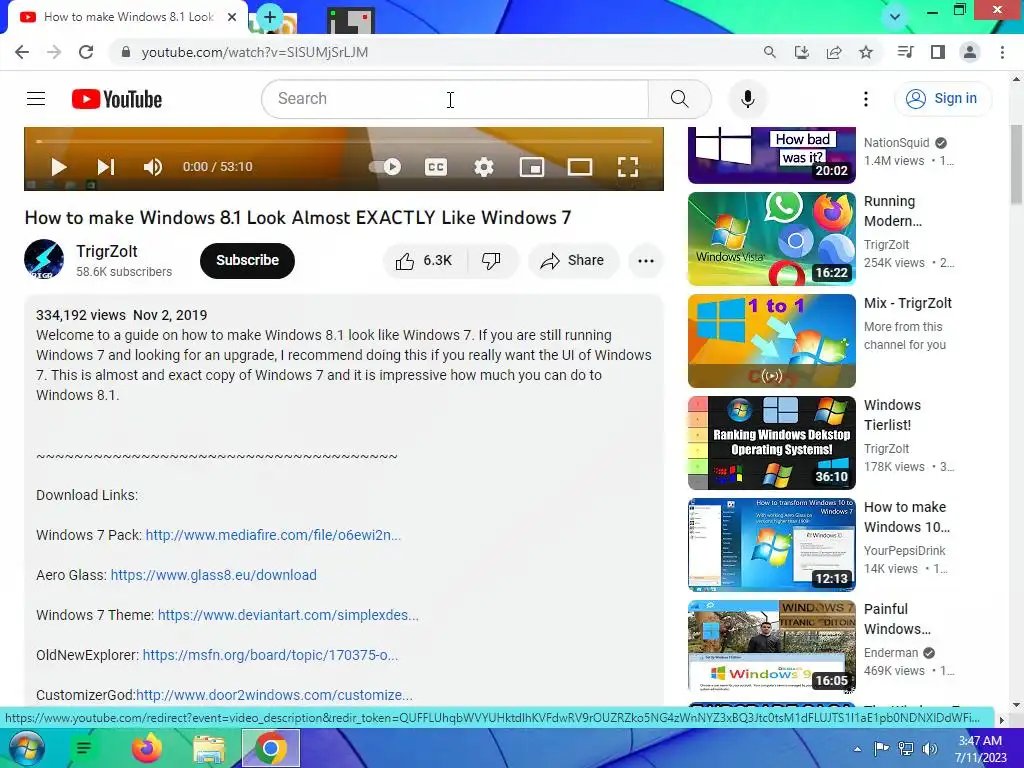
Task: Open volume tray icon
Action: (929, 749)
